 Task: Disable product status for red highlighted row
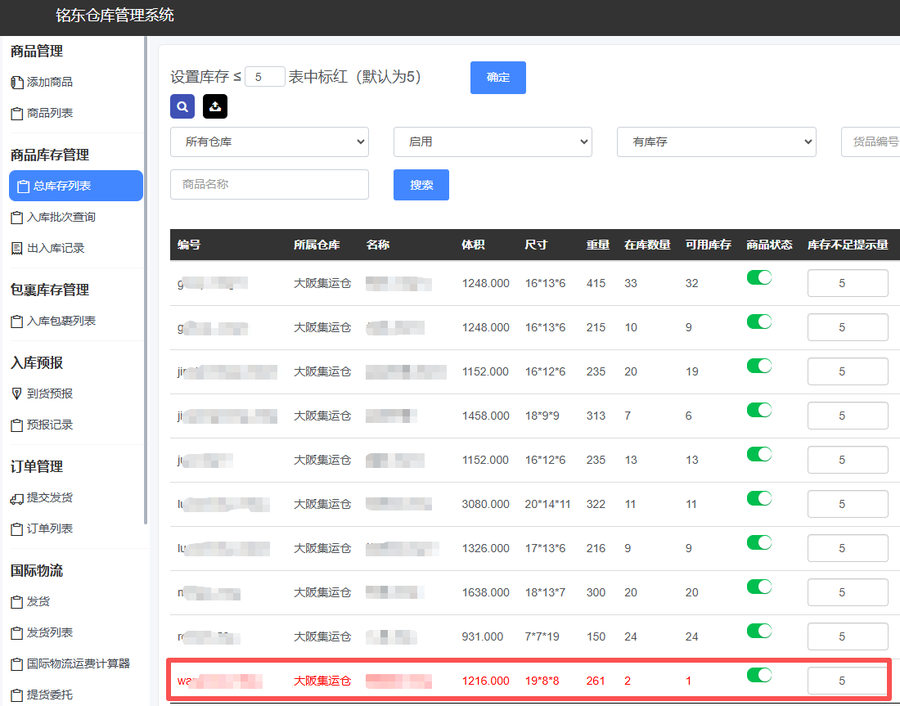coord(759,675)
